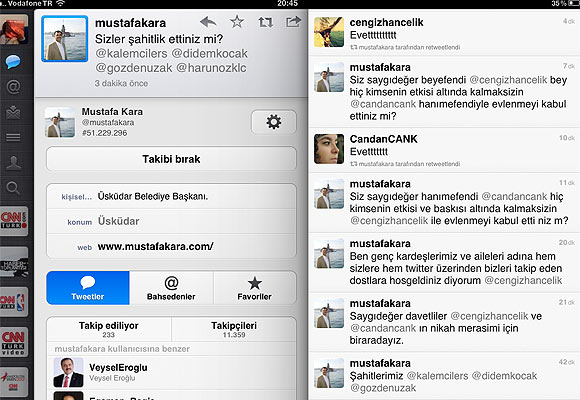Open lists via three-lines sidebar icon
This screenshot has height=400, width=580.
point(13,137)
